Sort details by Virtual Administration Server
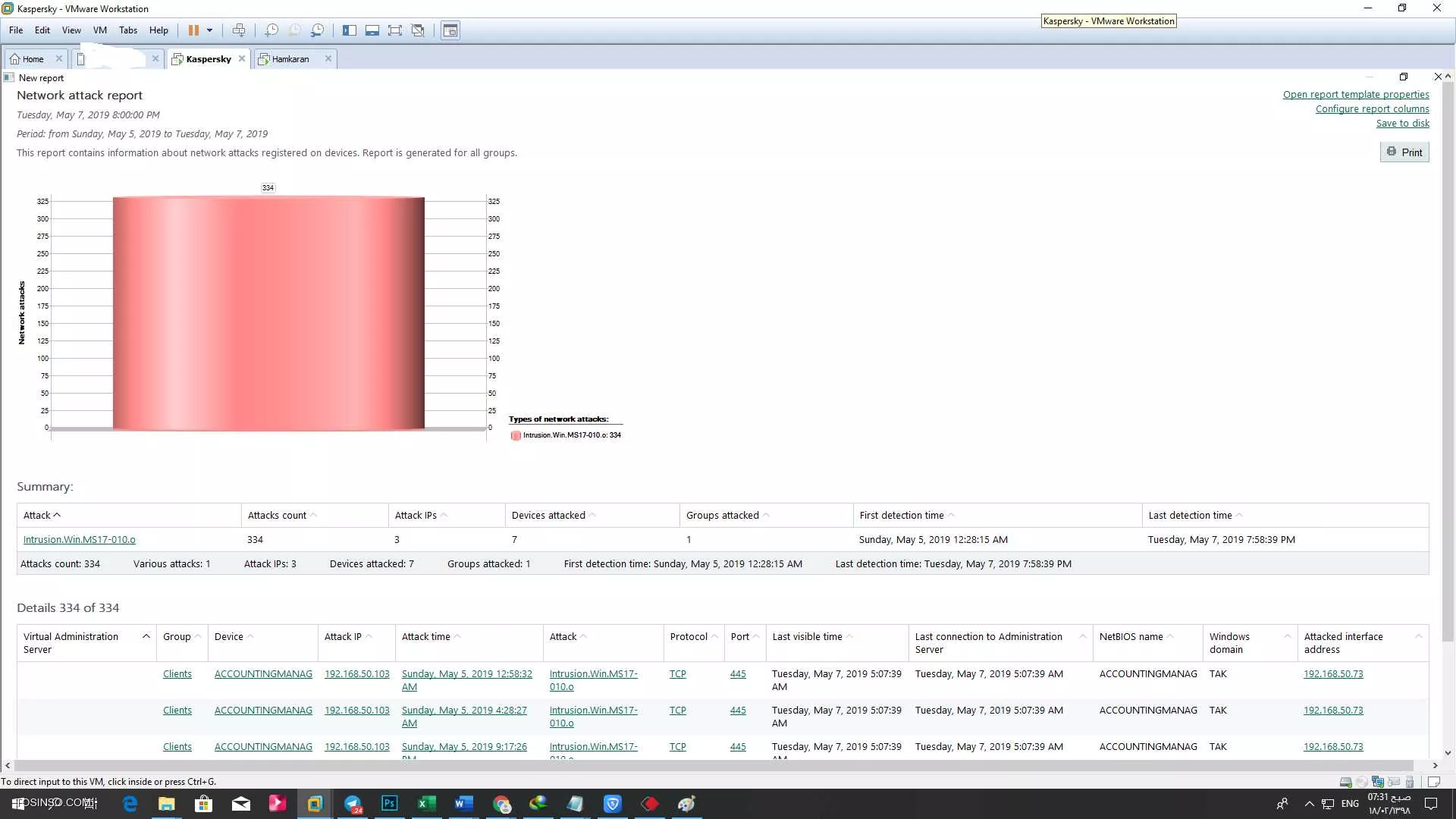Viewport: 1456px width, 819px height. point(86,643)
